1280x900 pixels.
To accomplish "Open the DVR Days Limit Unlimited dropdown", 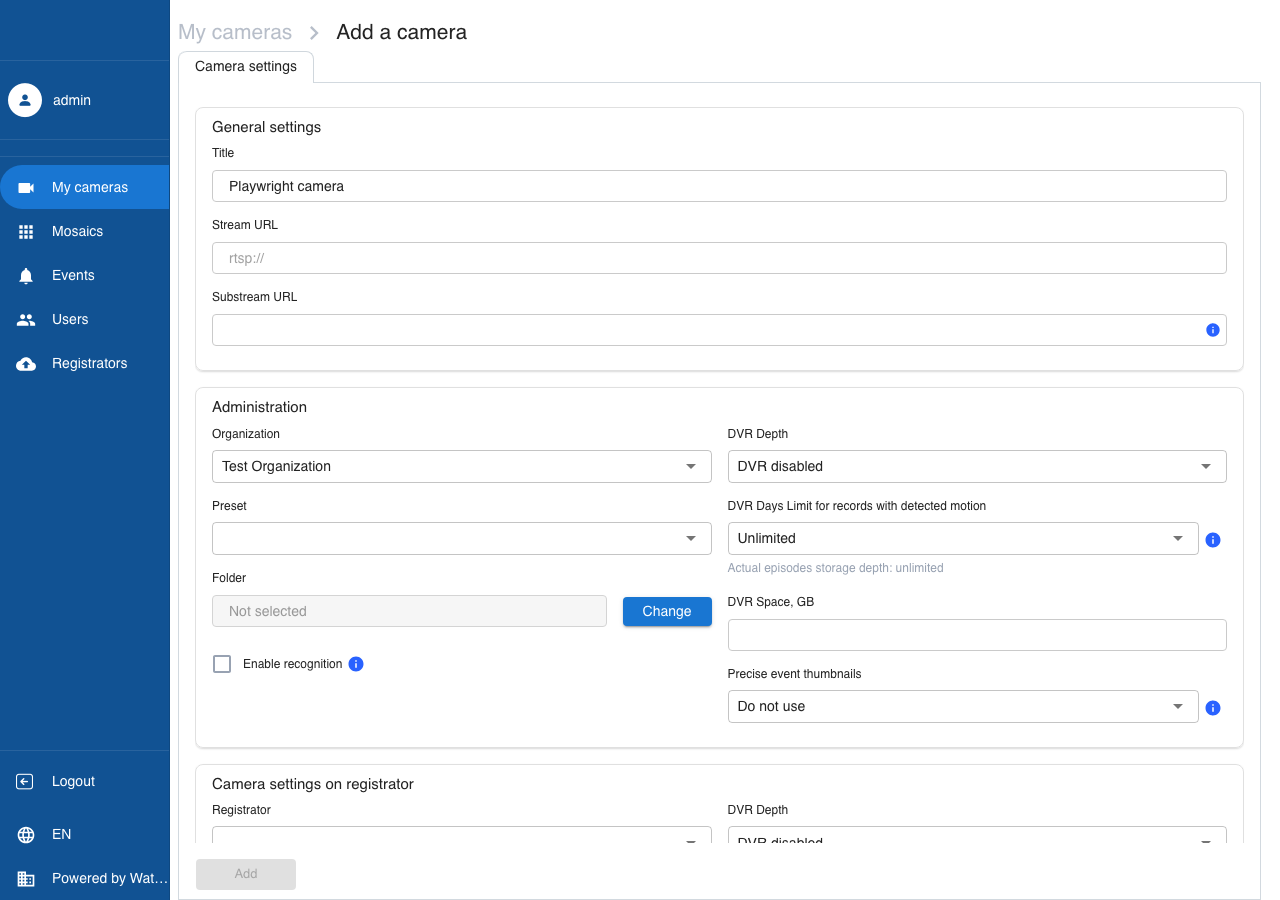I will pos(963,538).
